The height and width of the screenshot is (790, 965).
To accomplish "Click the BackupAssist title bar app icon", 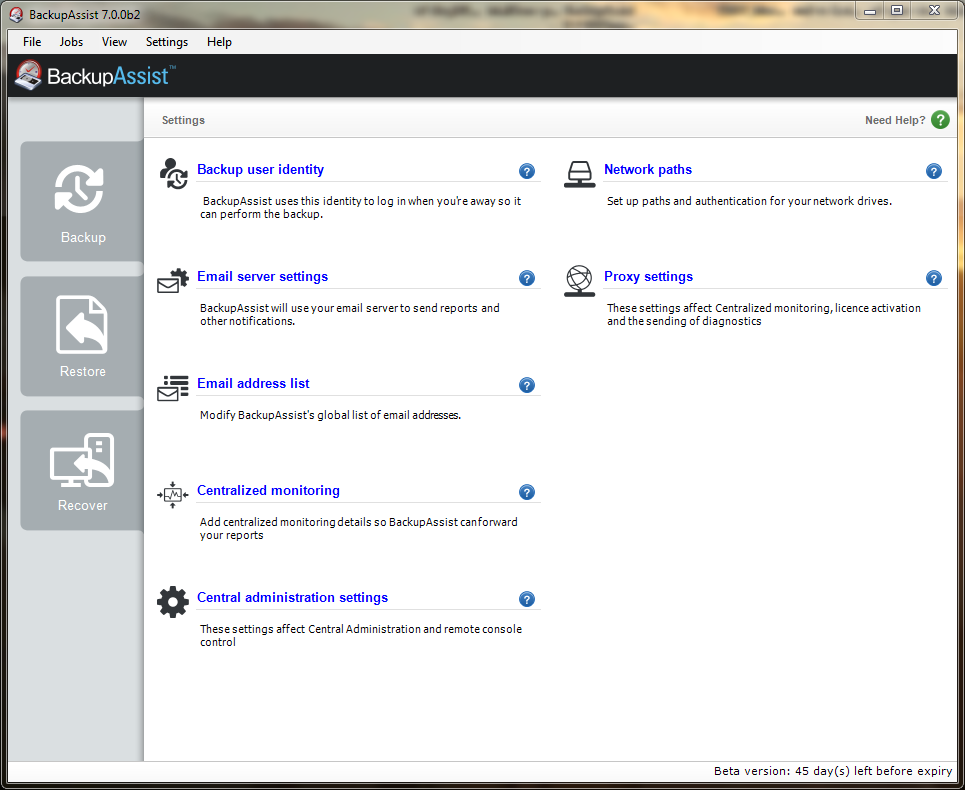I will pyautogui.click(x=17, y=14).
